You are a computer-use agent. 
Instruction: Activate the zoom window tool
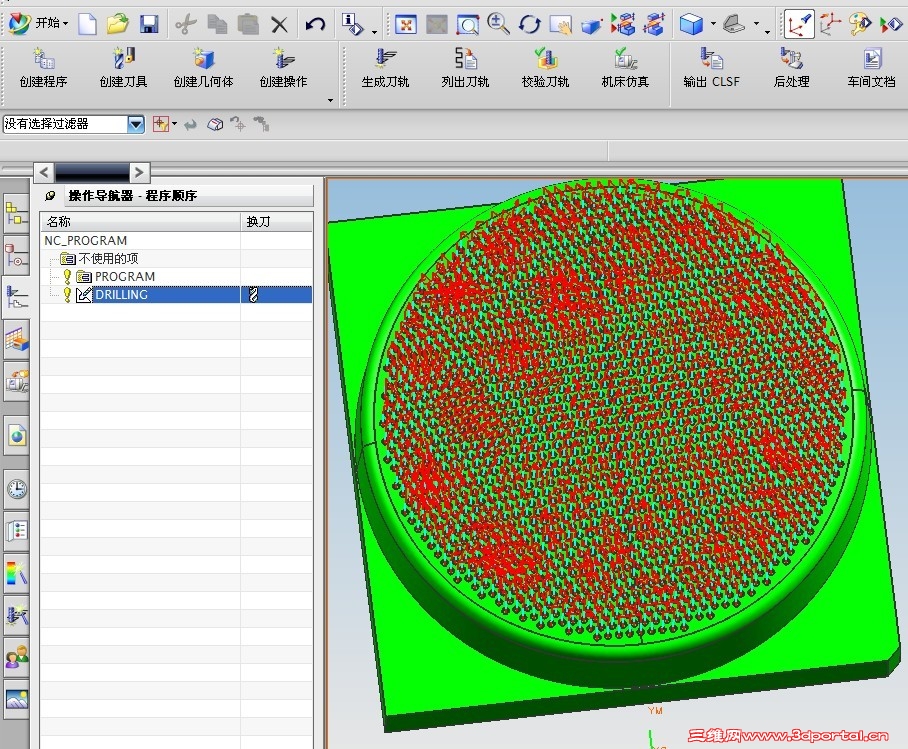point(467,24)
